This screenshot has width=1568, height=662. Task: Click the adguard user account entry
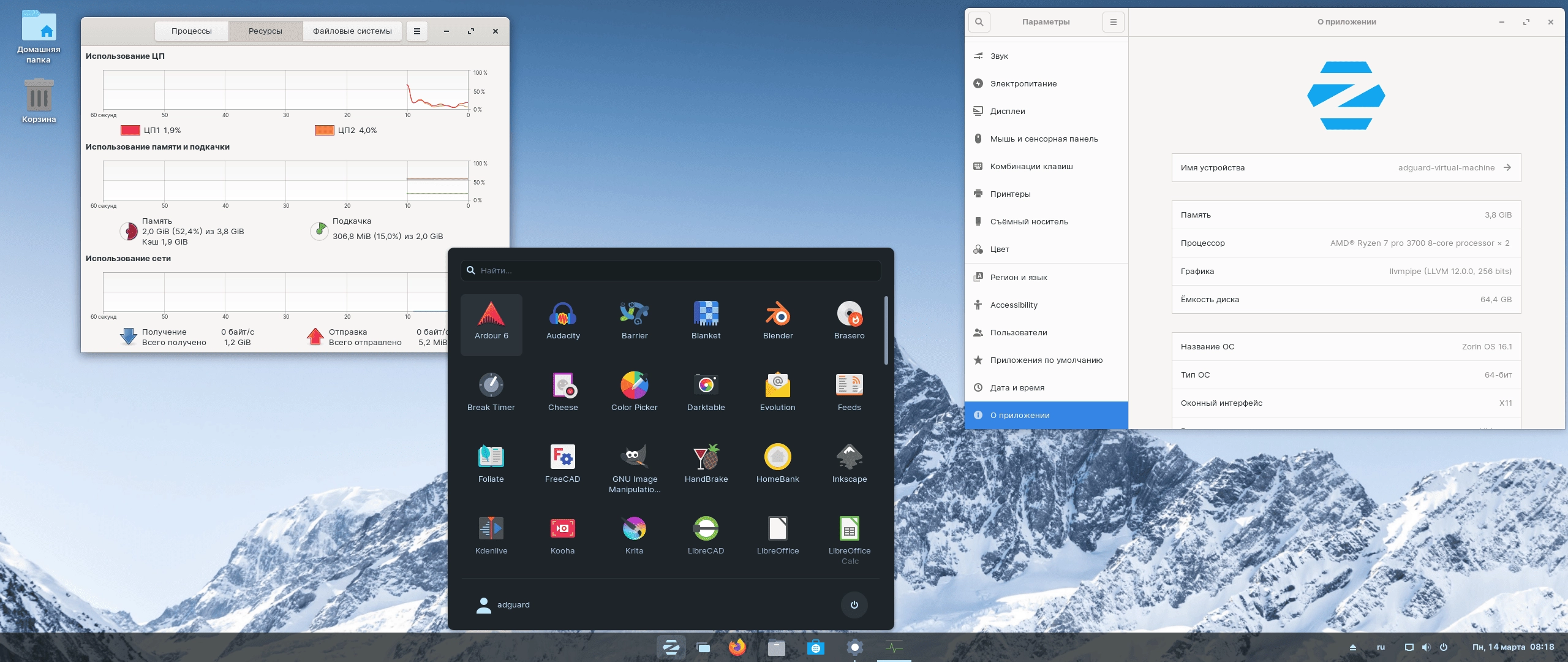pyautogui.click(x=503, y=605)
